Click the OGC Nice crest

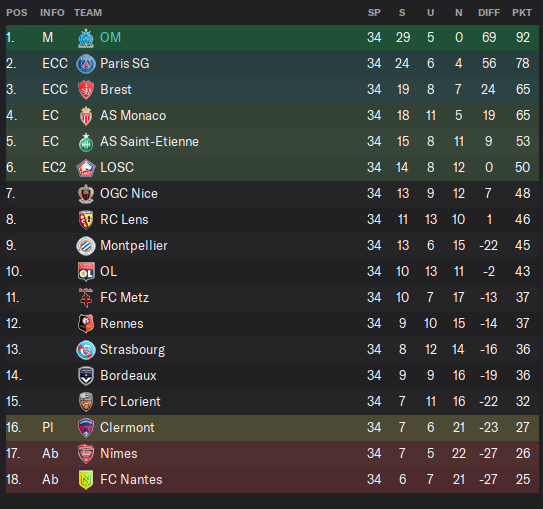(x=86, y=194)
